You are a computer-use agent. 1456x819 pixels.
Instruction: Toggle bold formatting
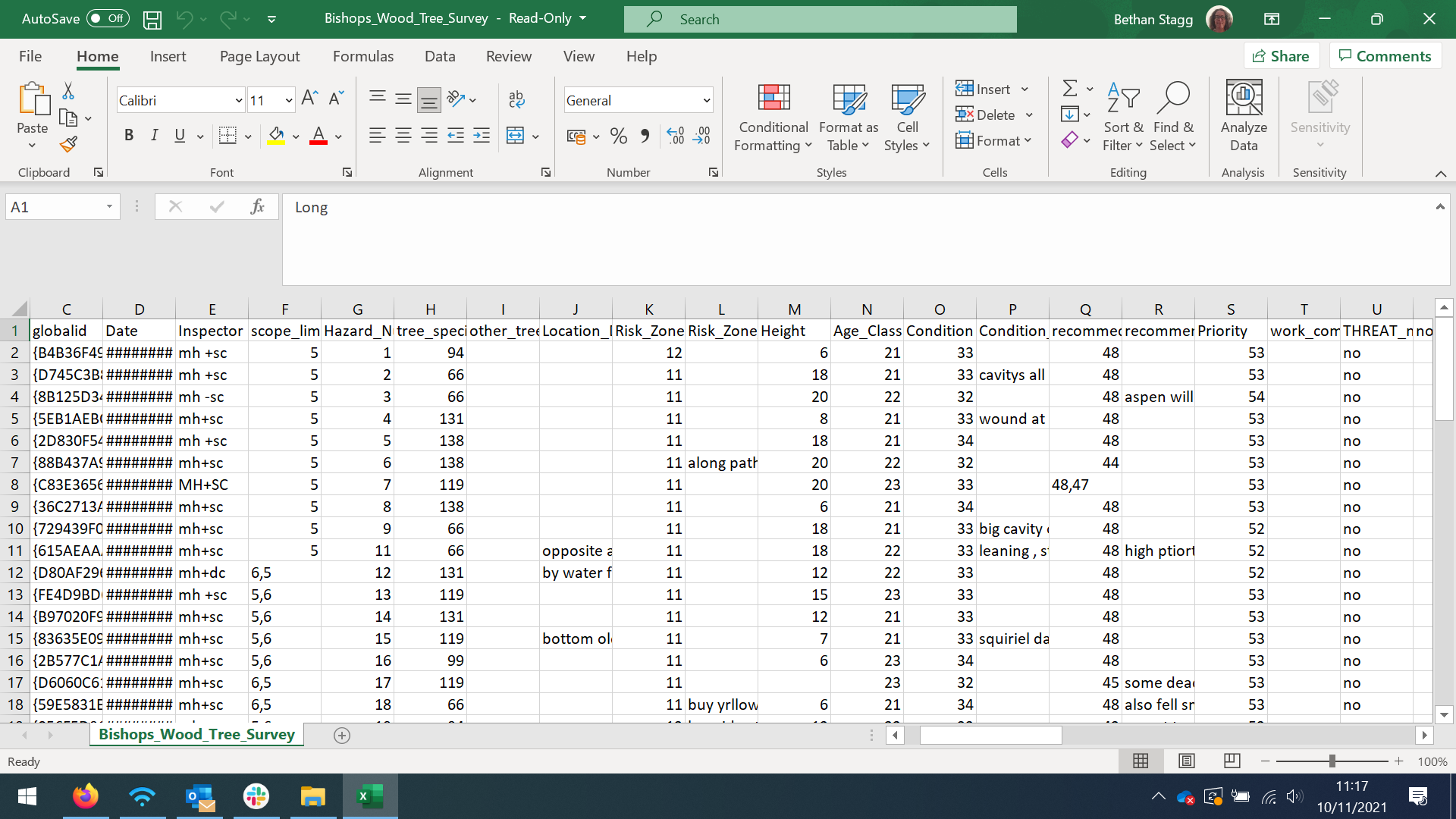pyautogui.click(x=129, y=136)
